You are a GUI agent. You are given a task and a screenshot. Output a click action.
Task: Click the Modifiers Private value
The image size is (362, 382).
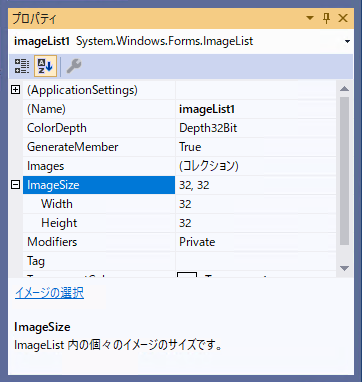(x=255, y=242)
